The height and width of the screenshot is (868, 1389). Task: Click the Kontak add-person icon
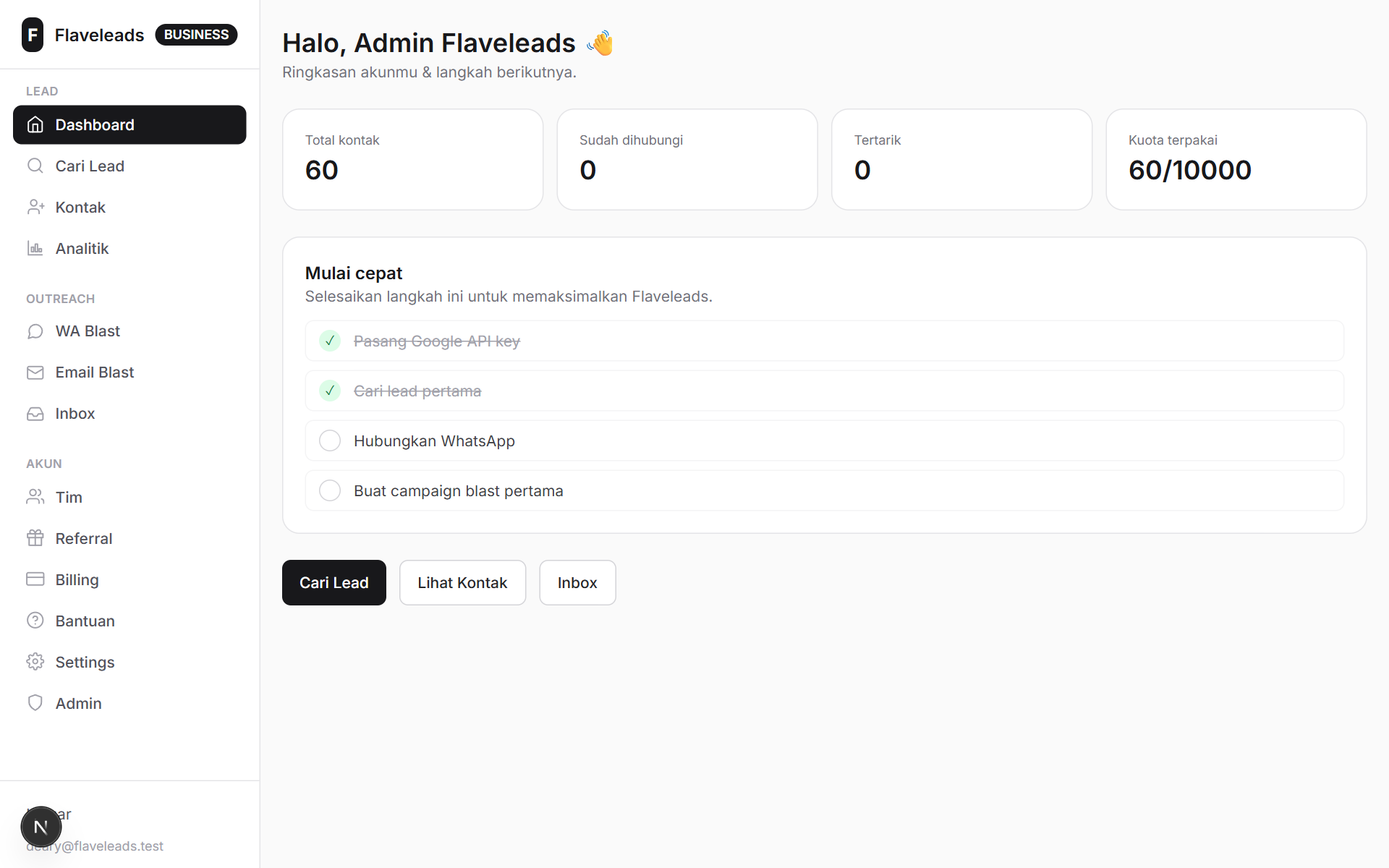[35, 207]
